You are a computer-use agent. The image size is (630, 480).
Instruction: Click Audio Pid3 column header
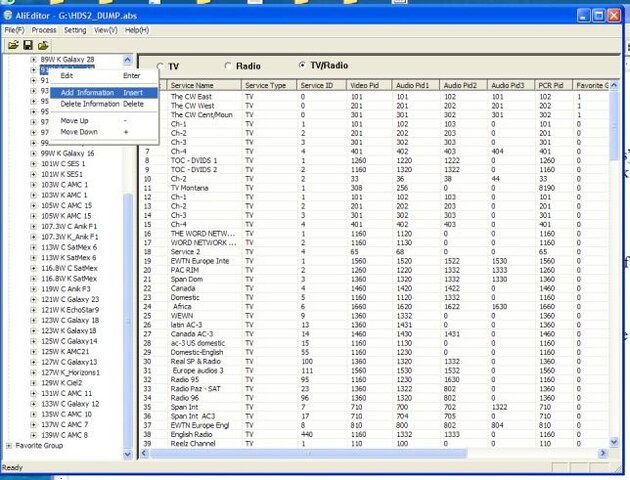point(511,85)
